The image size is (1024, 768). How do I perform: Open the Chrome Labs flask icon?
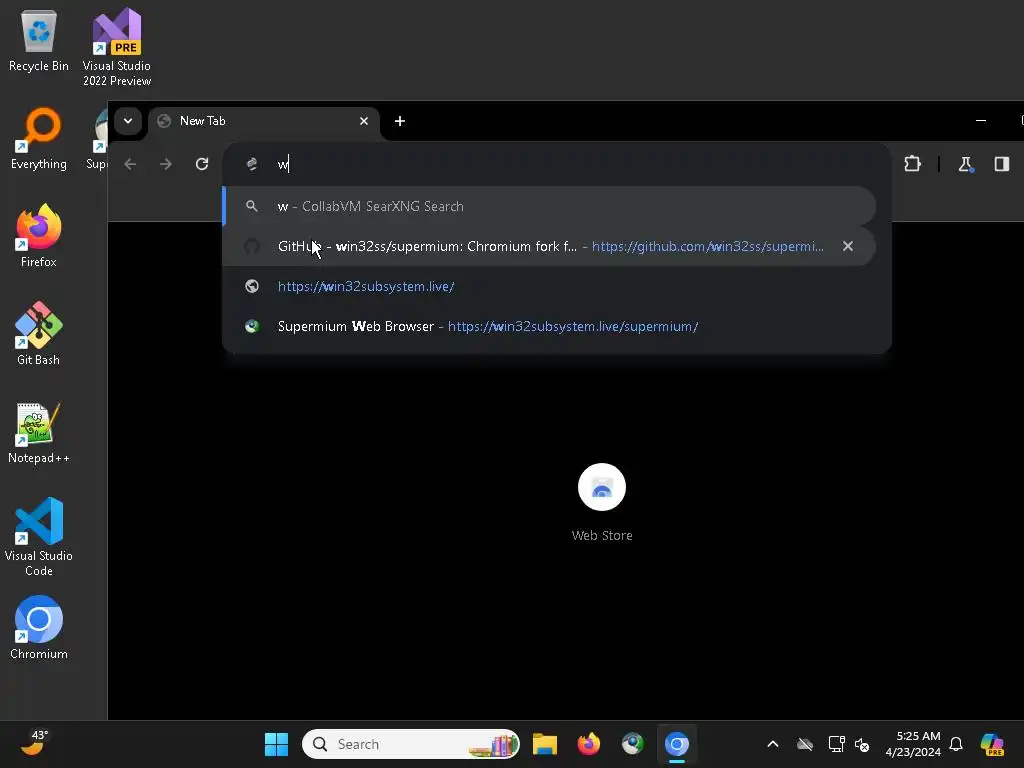[x=965, y=164]
